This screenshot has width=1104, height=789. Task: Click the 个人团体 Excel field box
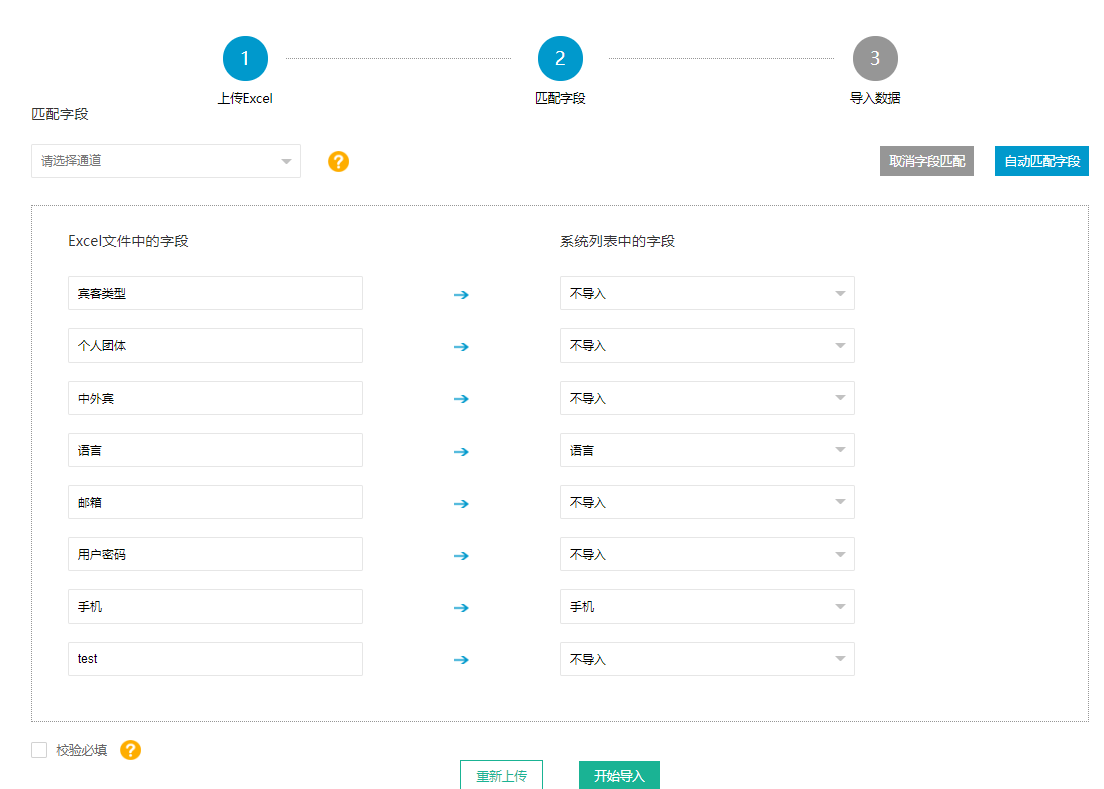[215, 346]
